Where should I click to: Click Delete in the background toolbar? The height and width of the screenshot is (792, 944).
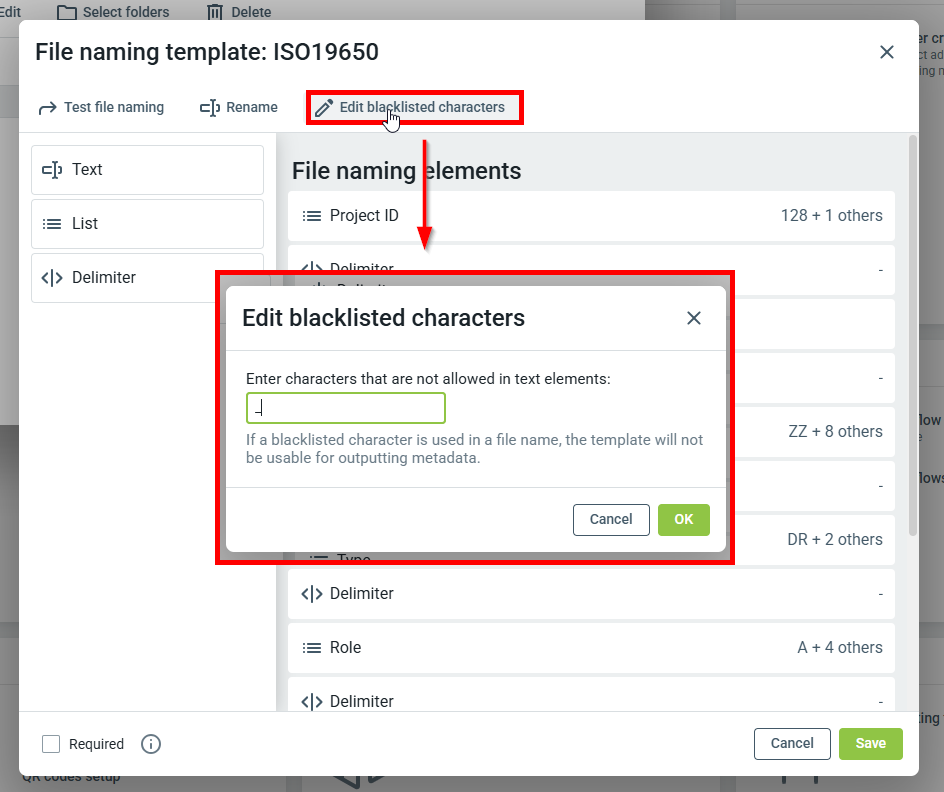[x=238, y=12]
